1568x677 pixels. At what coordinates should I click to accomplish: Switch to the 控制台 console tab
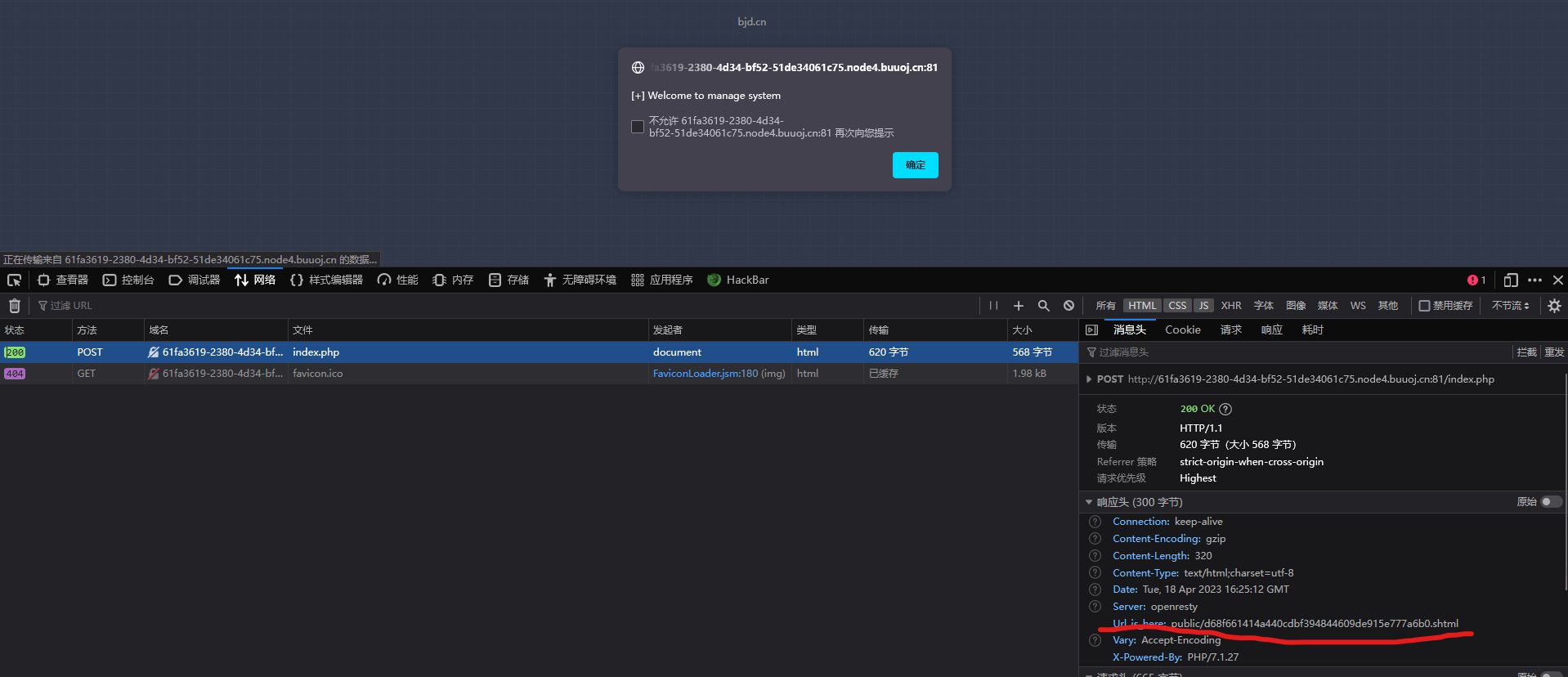tap(128, 280)
